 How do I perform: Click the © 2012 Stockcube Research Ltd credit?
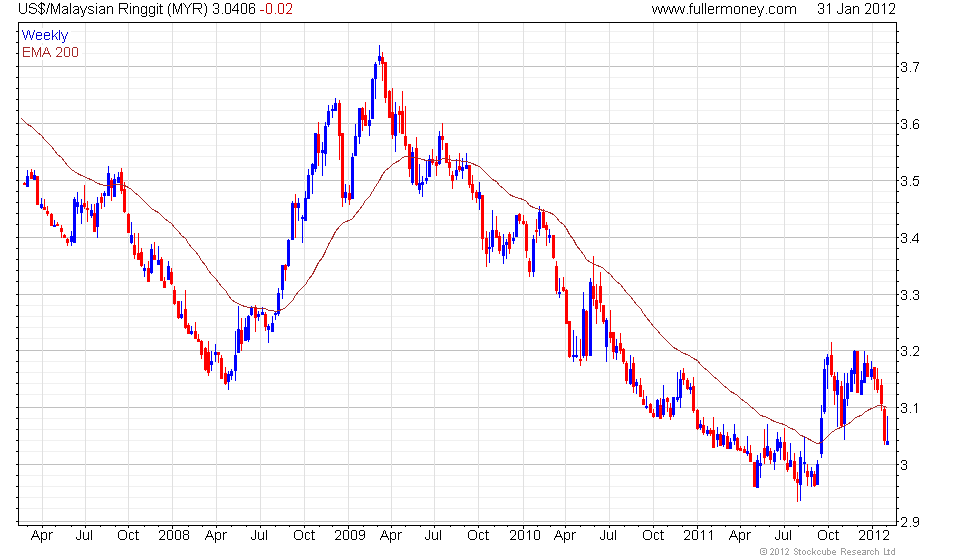(x=827, y=552)
